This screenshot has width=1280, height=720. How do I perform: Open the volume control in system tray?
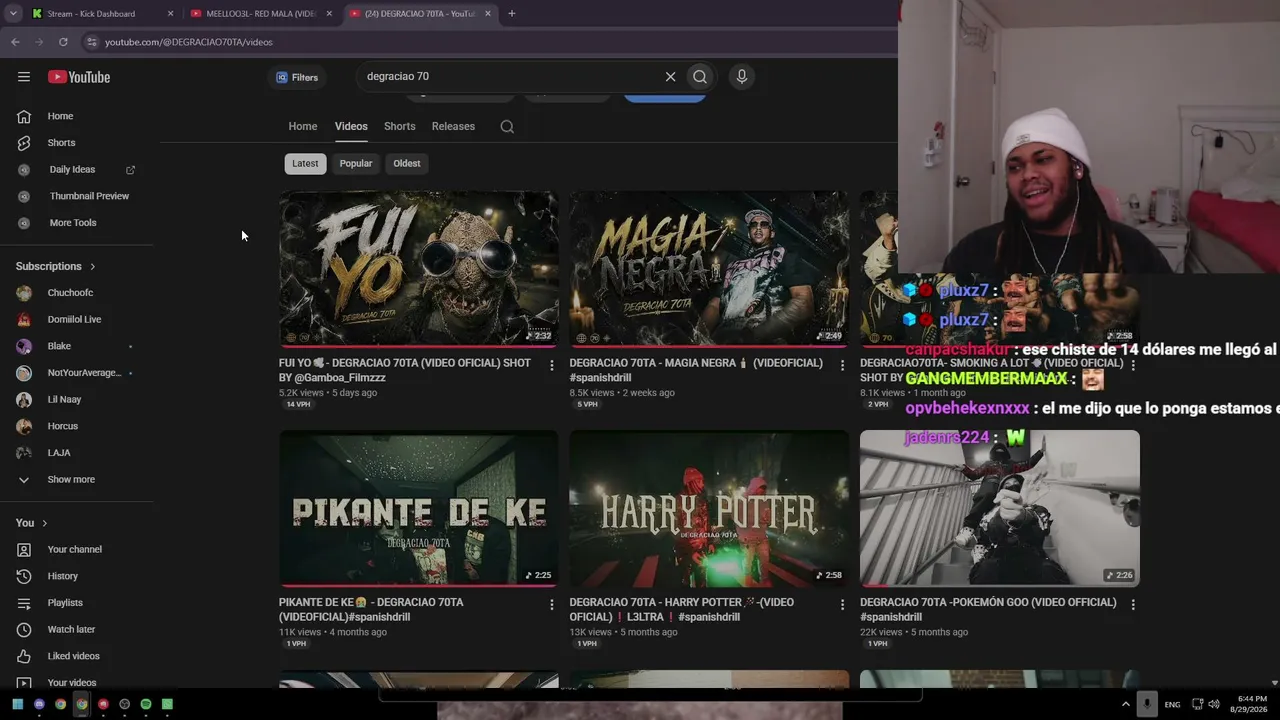click(x=1214, y=704)
